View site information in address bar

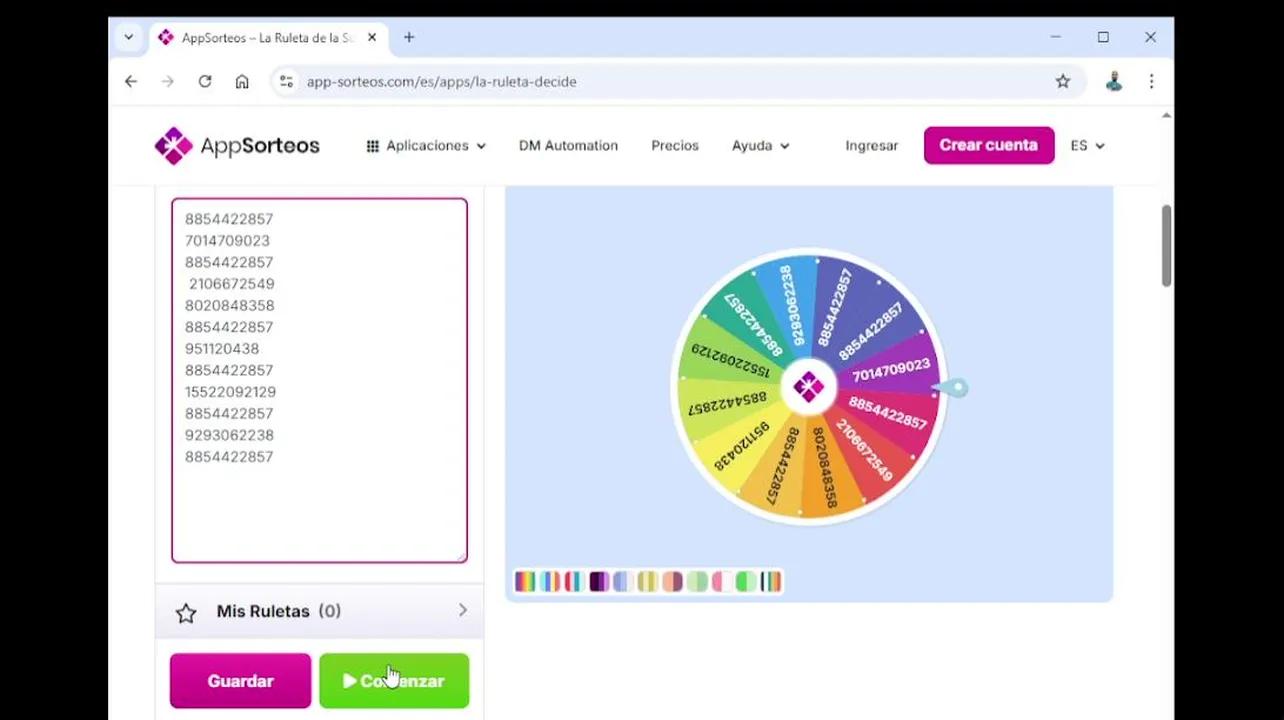(287, 82)
